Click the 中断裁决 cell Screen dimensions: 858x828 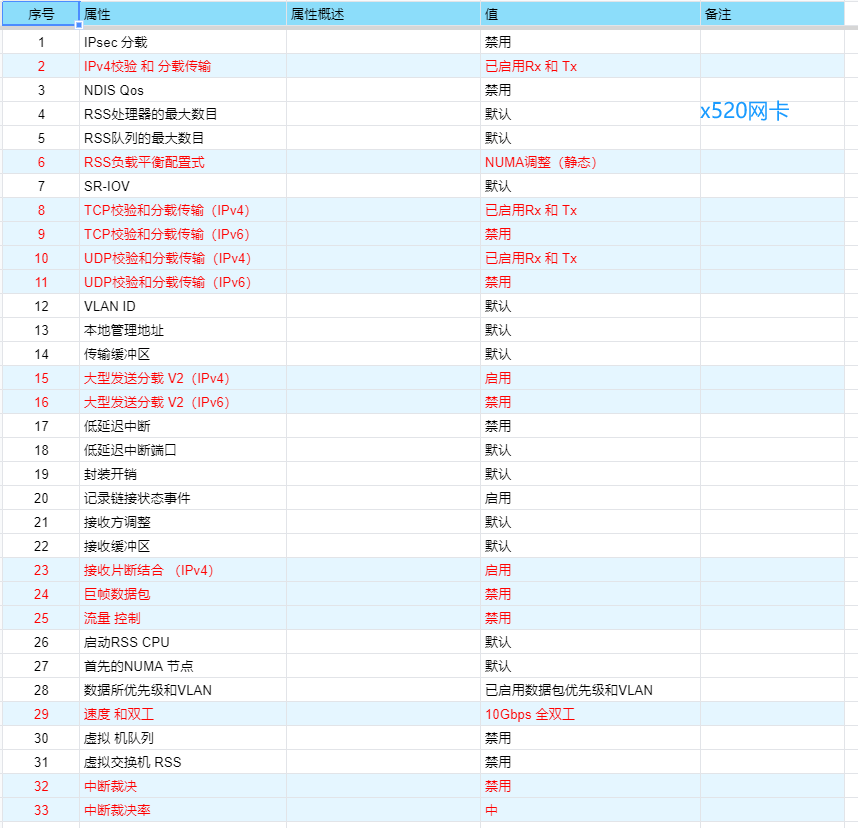(x=183, y=786)
